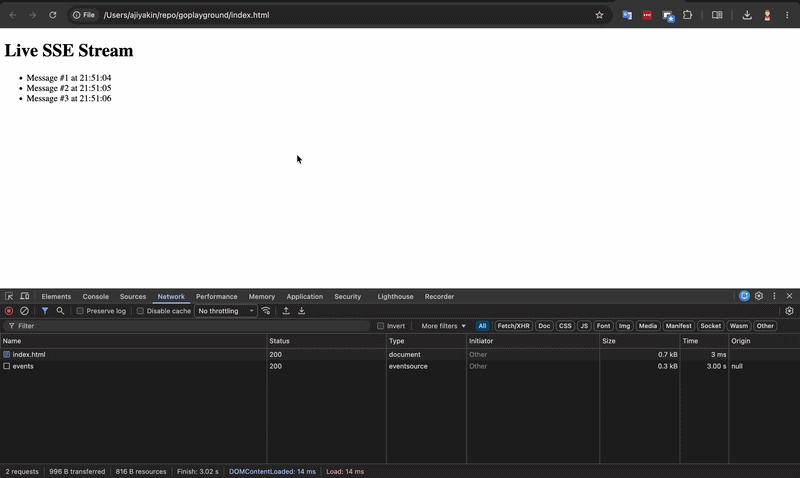Filter requests by Manifest type
Screen dimensions: 800x478
tap(679, 325)
